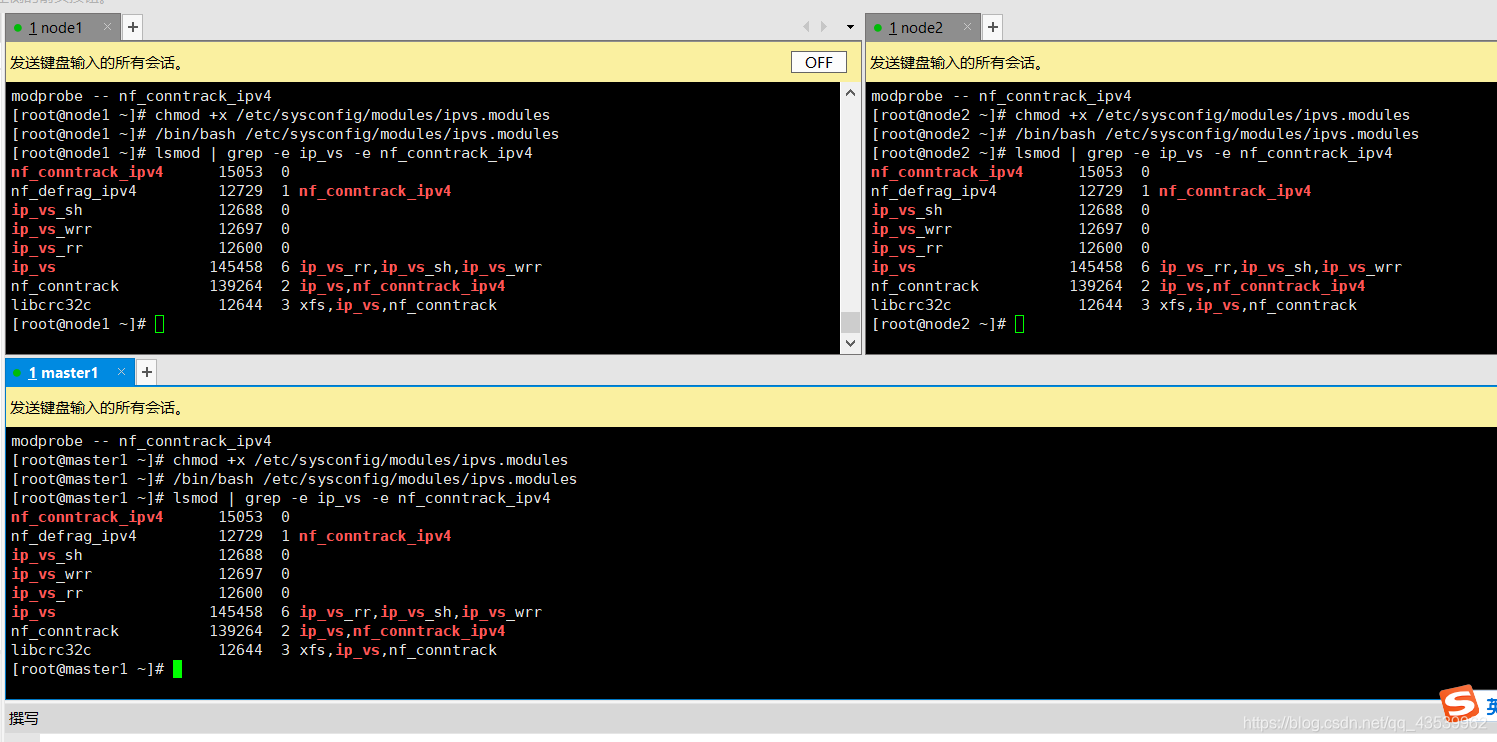The width and height of the screenshot is (1497, 742).
Task: Click the chmod +x command line in node1
Action: [281, 115]
